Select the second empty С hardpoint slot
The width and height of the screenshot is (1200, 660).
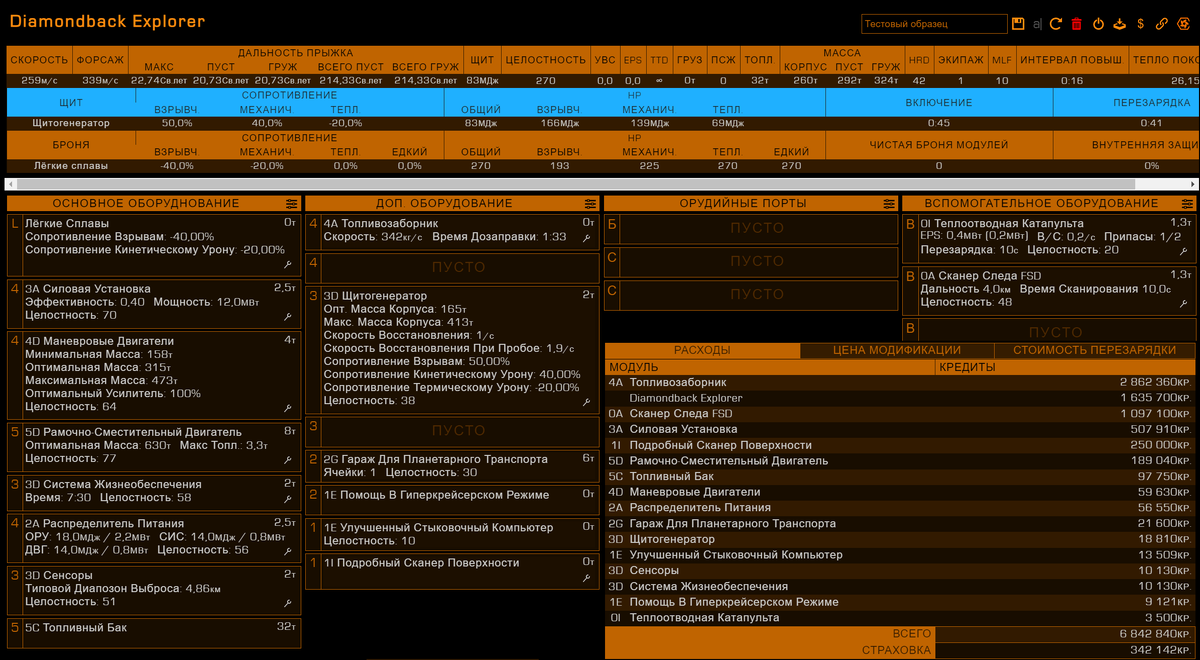[750, 294]
